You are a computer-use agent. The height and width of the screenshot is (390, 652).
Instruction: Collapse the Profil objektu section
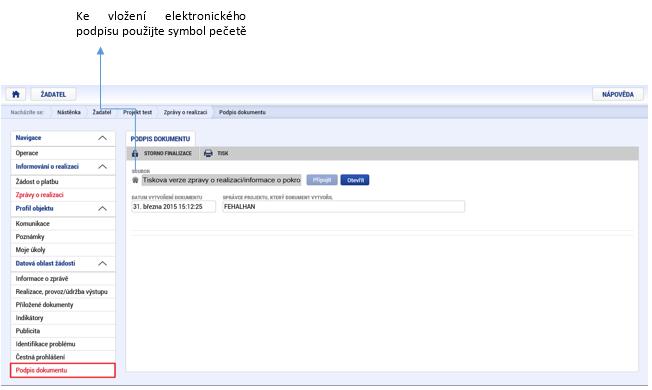point(102,209)
